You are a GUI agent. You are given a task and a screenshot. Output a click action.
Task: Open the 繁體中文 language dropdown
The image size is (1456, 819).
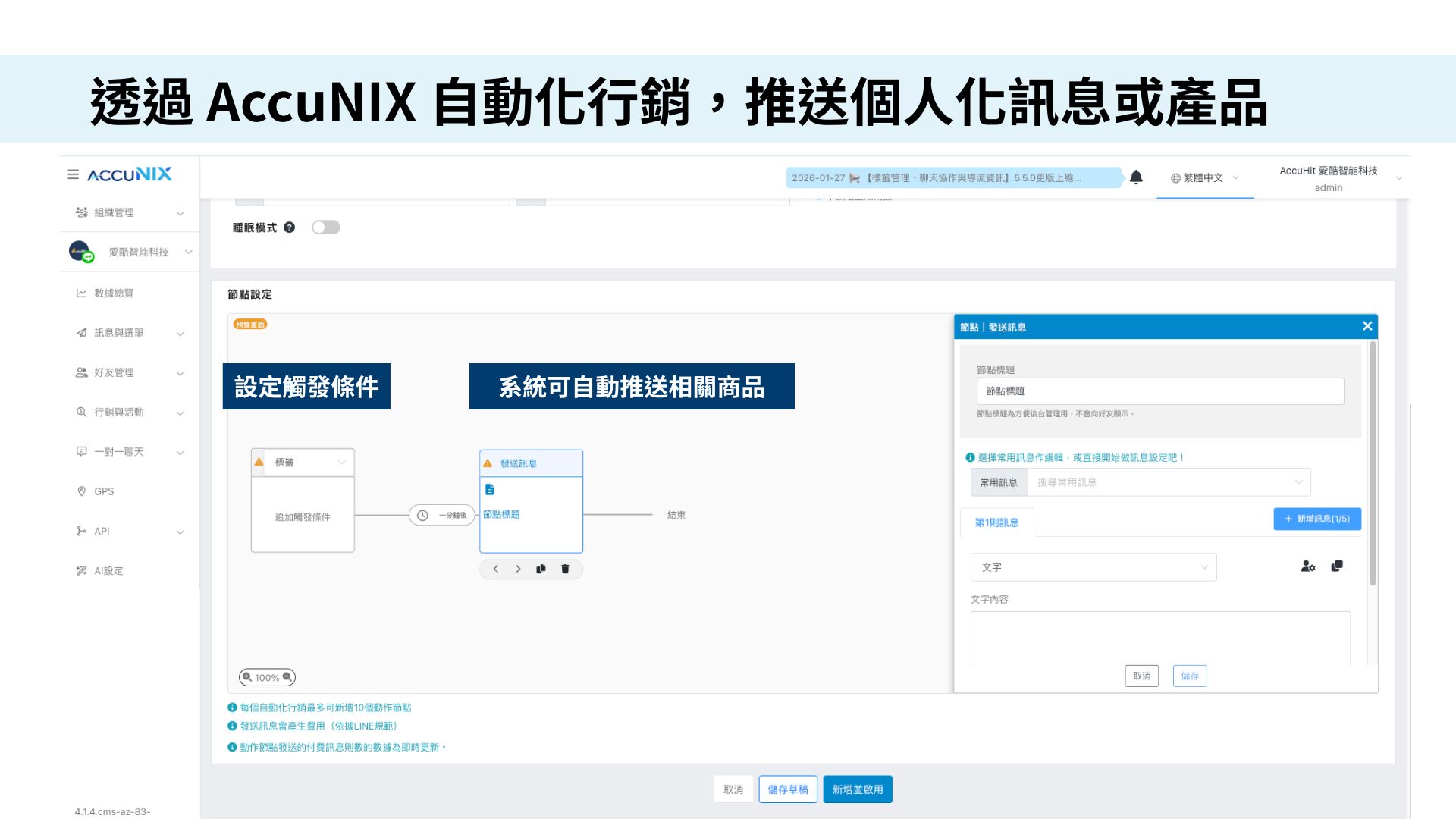[1204, 178]
